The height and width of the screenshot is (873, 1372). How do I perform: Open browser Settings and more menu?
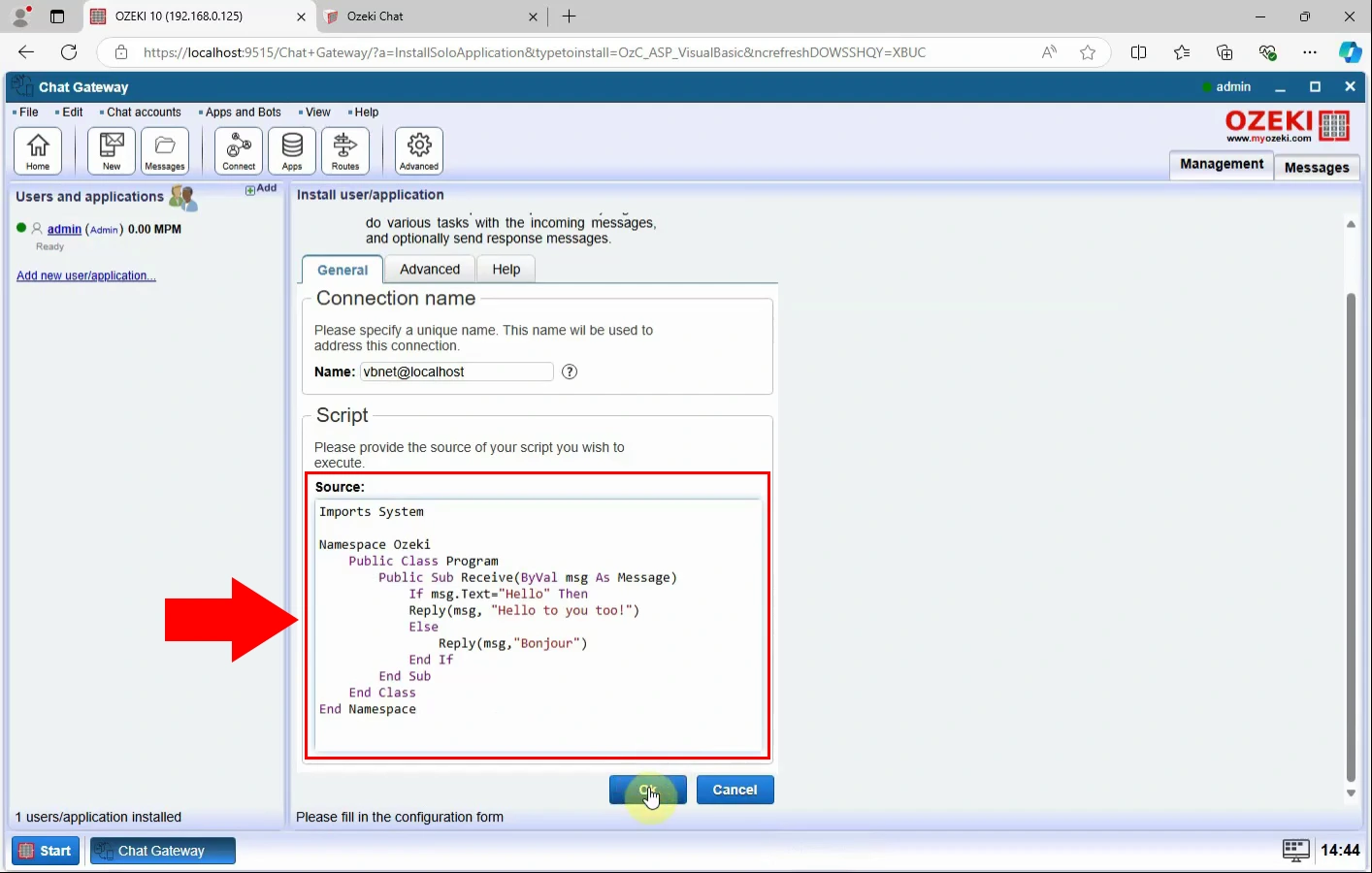click(1310, 52)
